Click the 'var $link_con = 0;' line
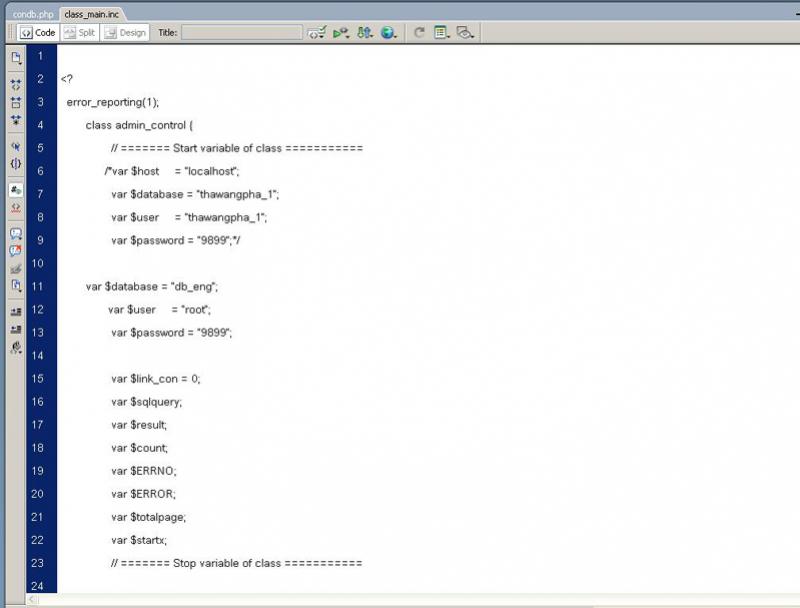Screen dimensions: 800x608 156,379
